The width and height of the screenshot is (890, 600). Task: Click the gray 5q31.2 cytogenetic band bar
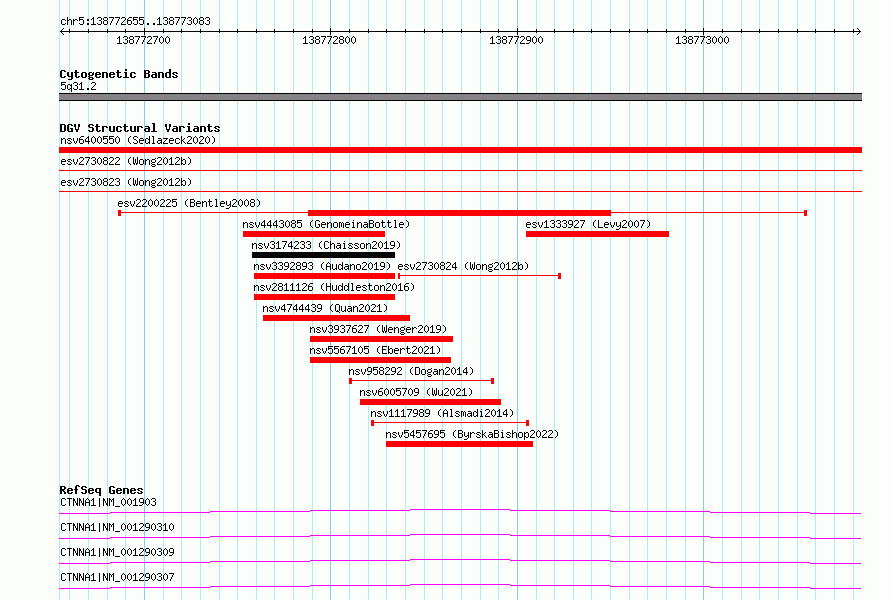click(460, 97)
